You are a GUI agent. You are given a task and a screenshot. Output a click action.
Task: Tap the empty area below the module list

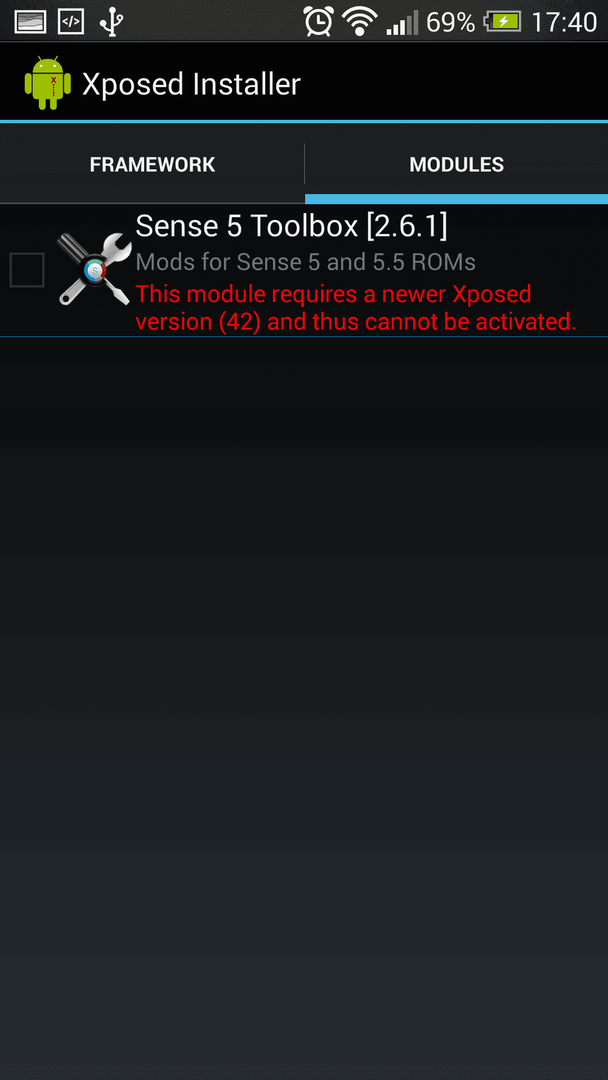tap(304, 708)
